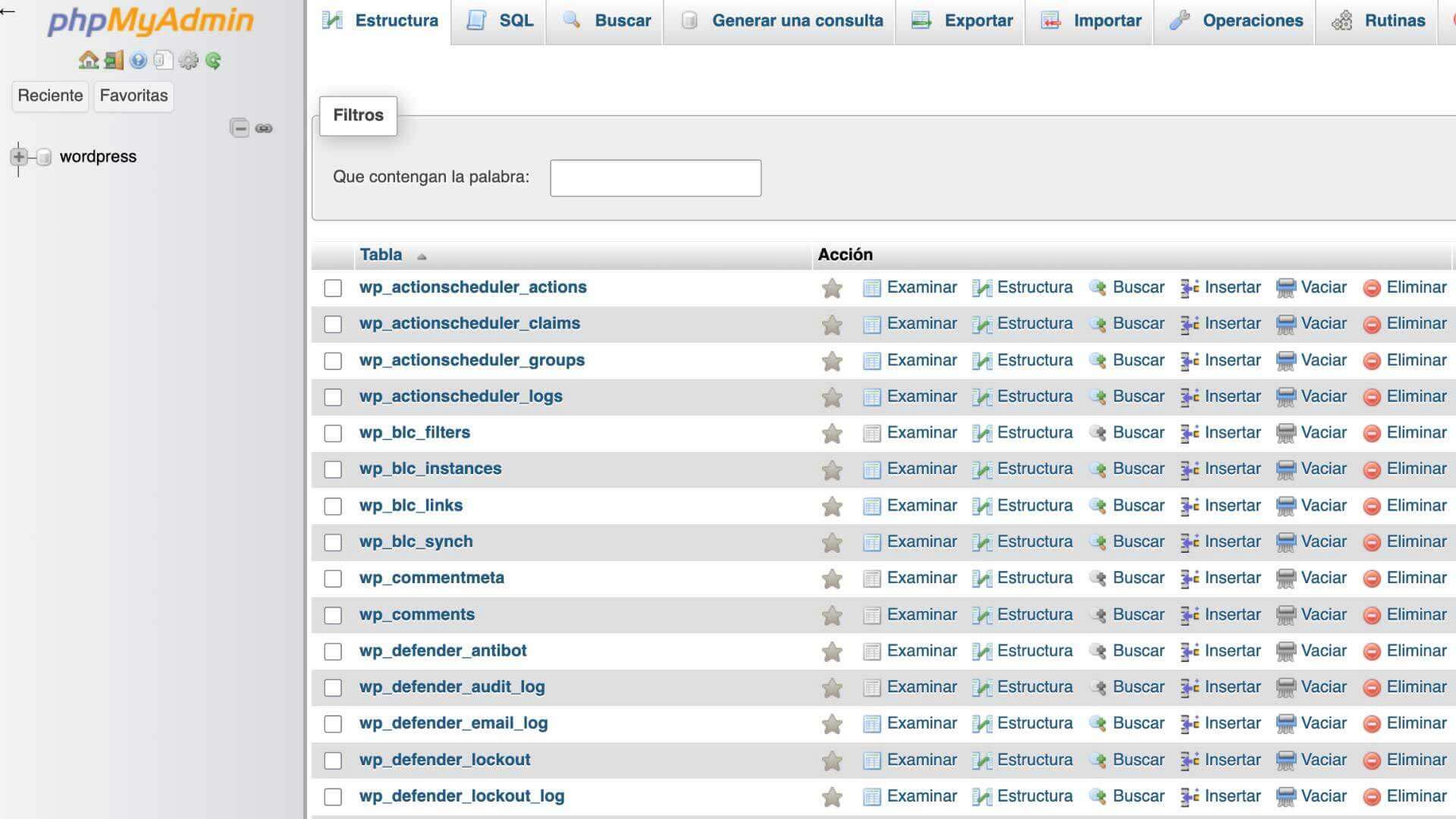Screen dimensions: 1456x819
Task: Refresh navigation panel with green reload icon
Action: (x=215, y=60)
